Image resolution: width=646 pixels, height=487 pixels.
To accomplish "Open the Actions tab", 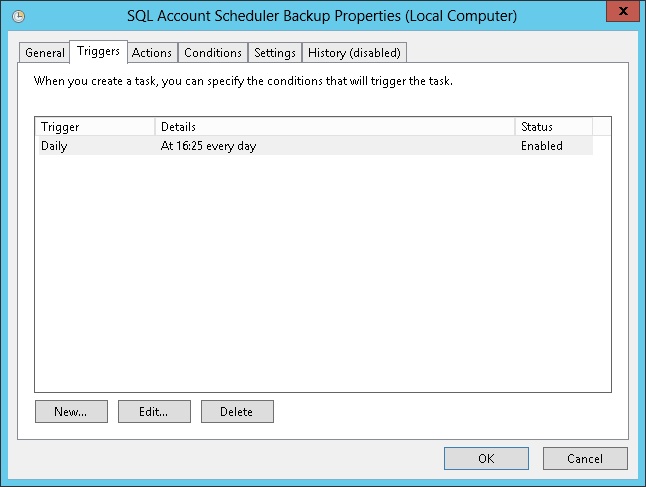I will 152,53.
